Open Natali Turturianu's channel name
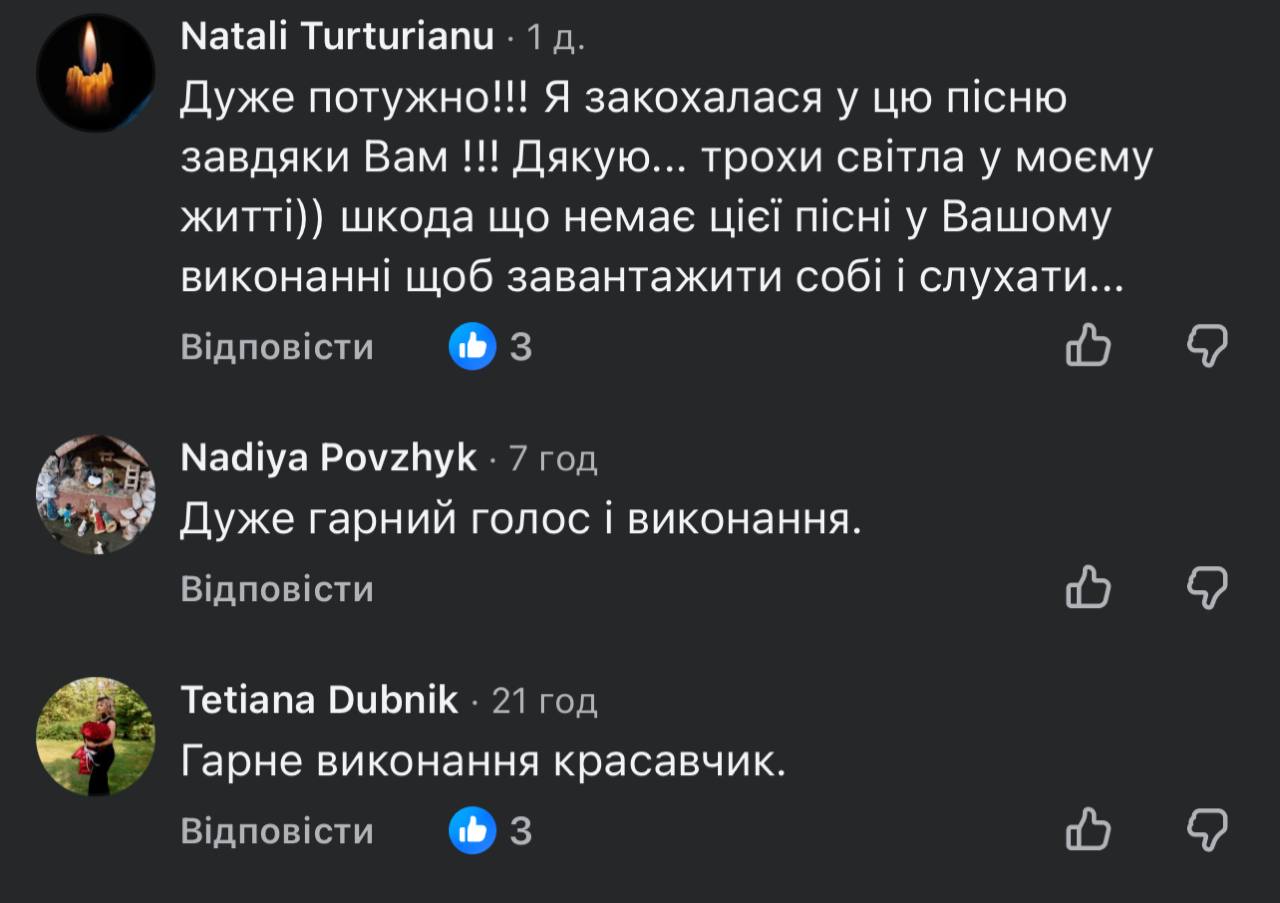1280x903 pixels. (338, 37)
